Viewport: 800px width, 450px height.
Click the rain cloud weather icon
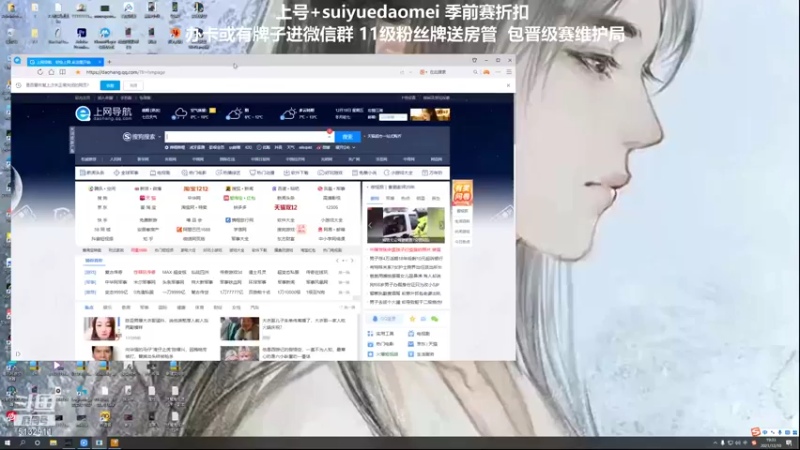(x=179, y=113)
